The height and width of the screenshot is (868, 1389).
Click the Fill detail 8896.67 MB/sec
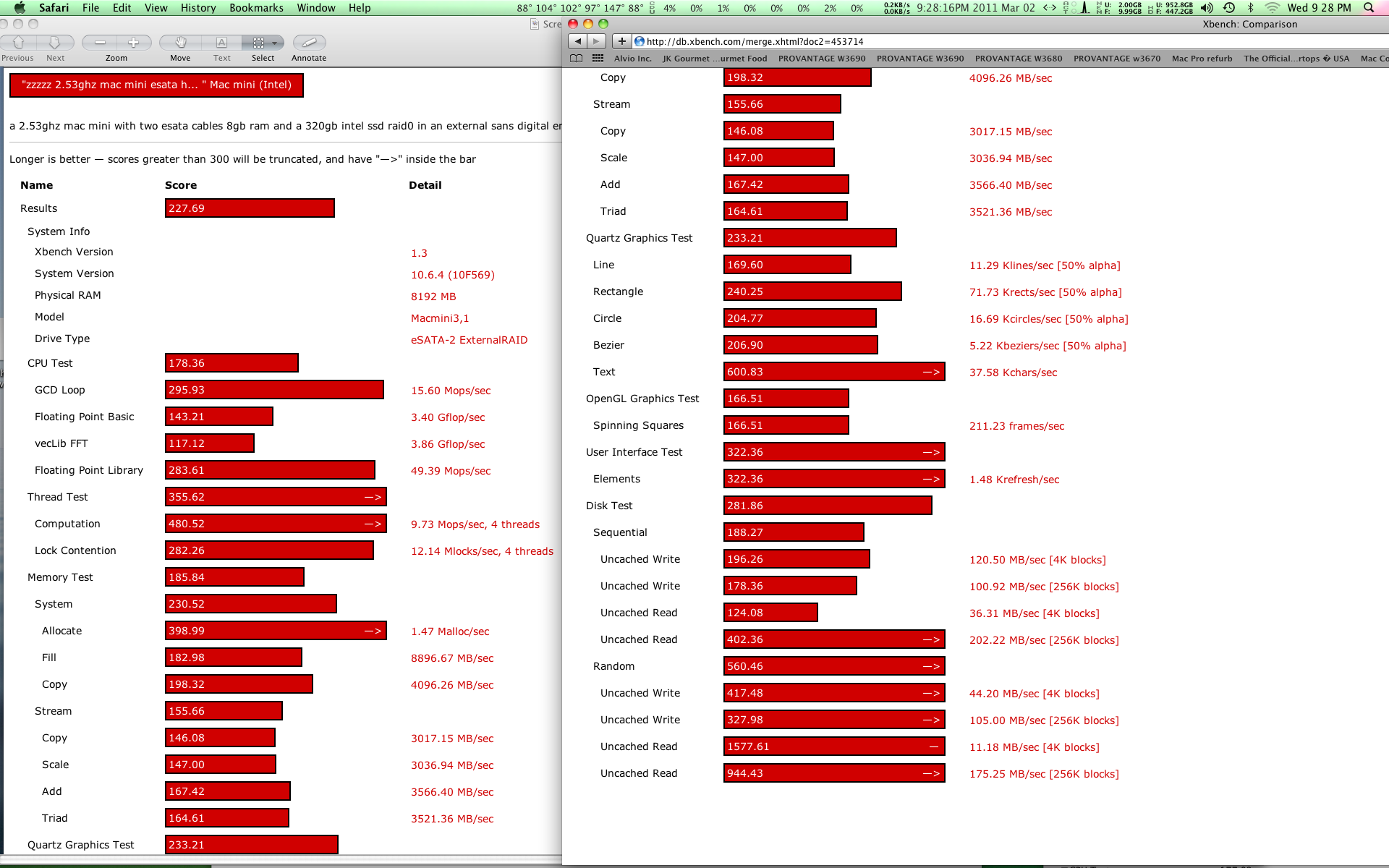[x=452, y=658]
